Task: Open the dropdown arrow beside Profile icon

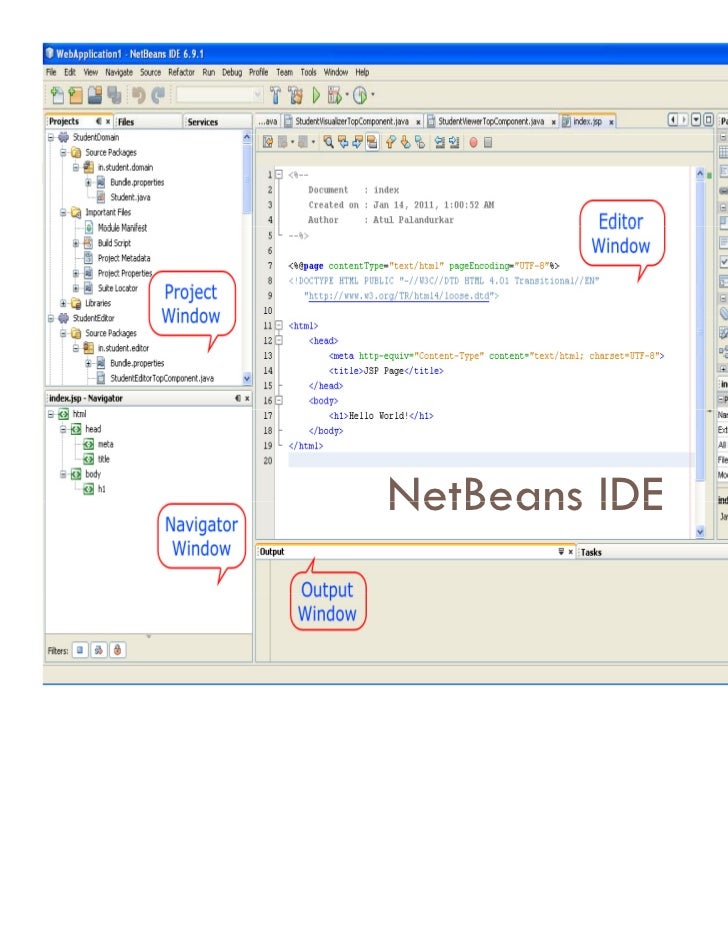Action: point(373,95)
